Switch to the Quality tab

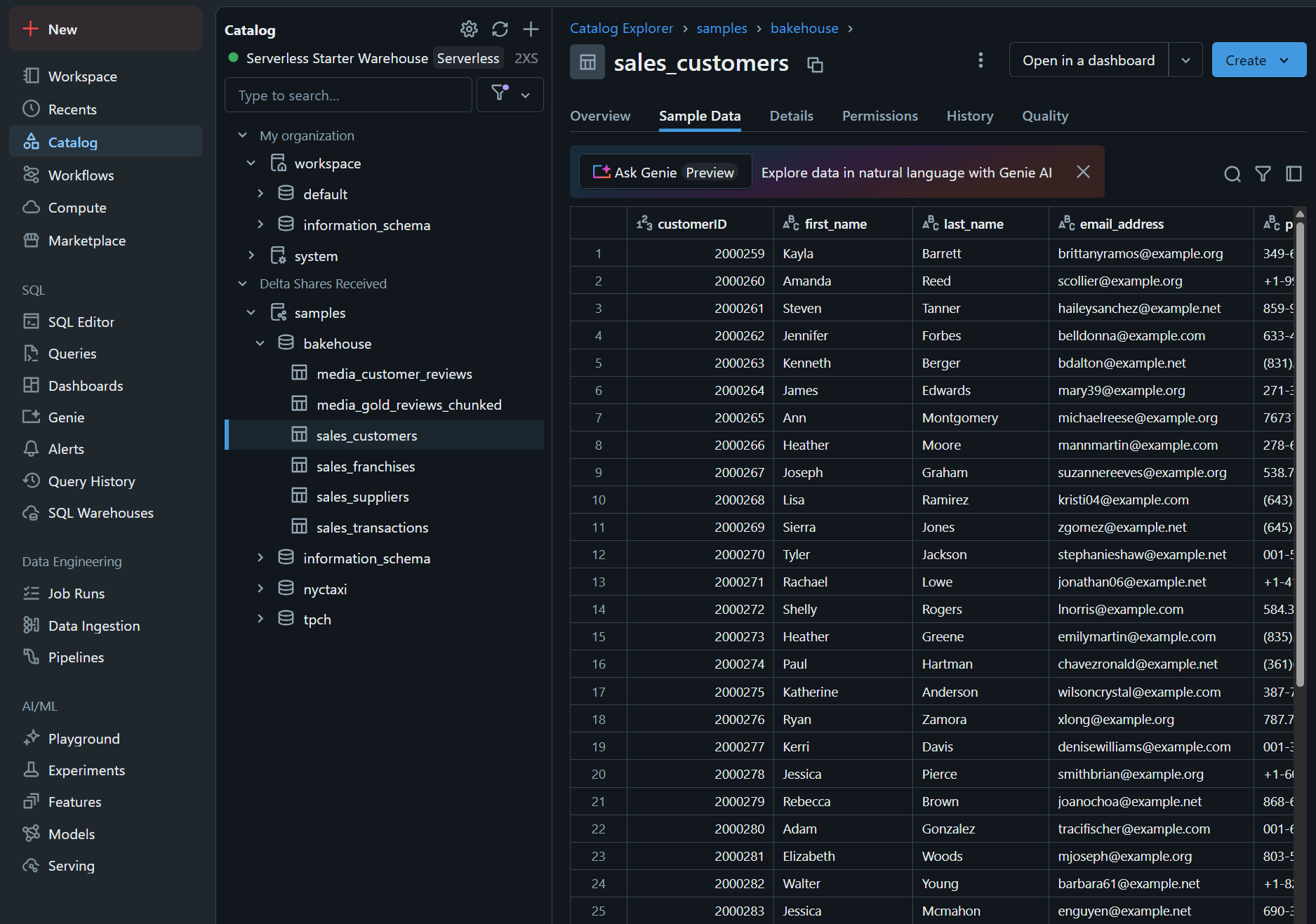[x=1045, y=116]
